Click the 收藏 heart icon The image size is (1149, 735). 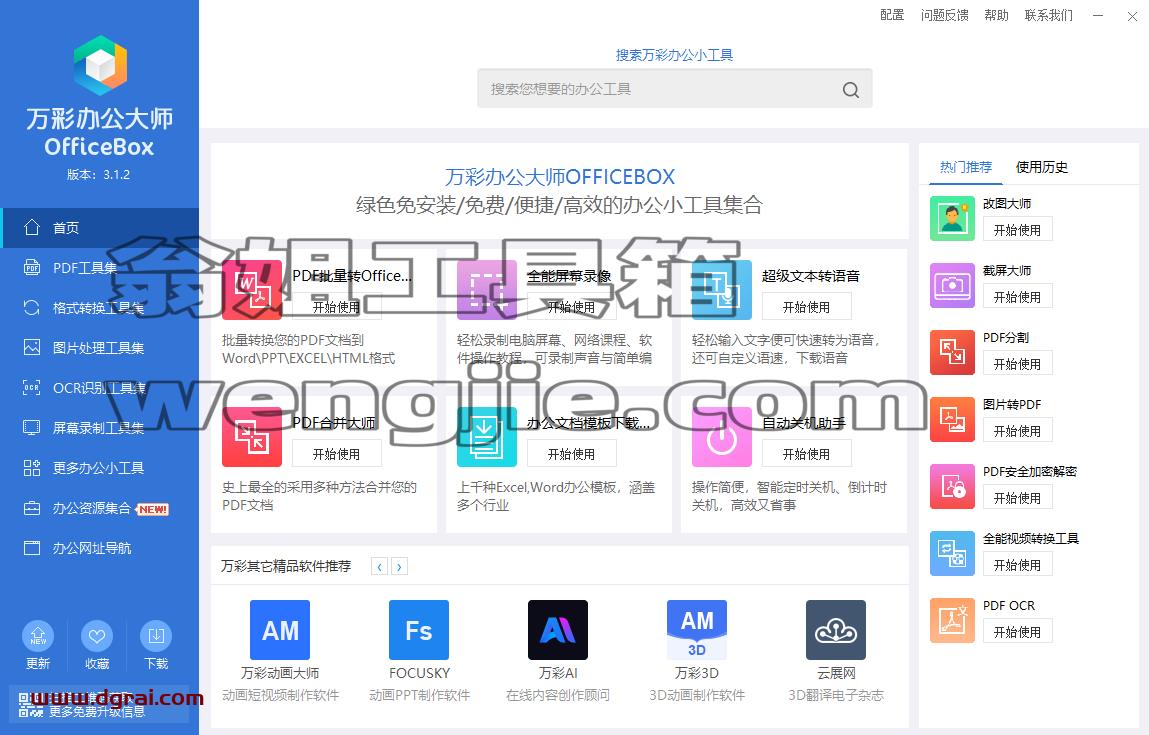click(97, 635)
